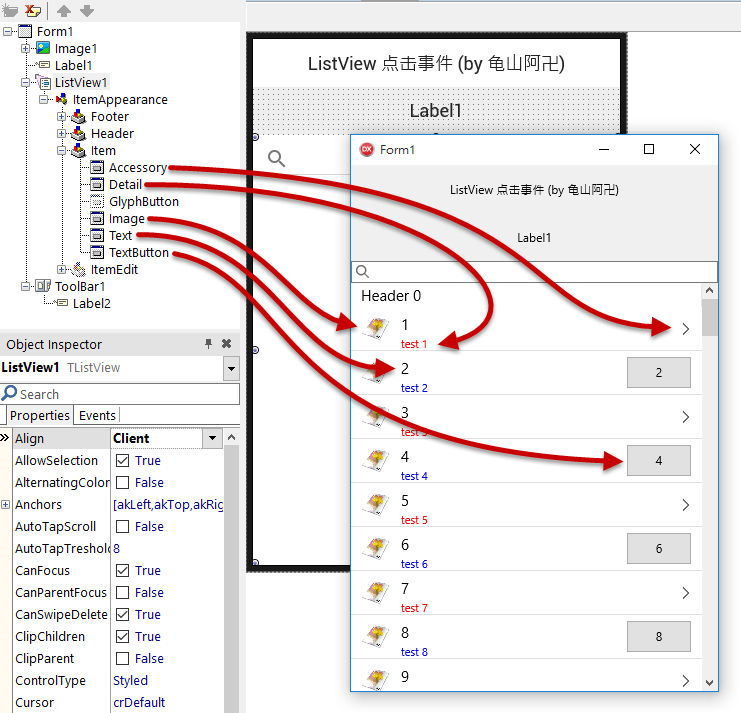Click the chevron accessory on list item 1
Screen dimensions: 741x713
click(x=685, y=329)
